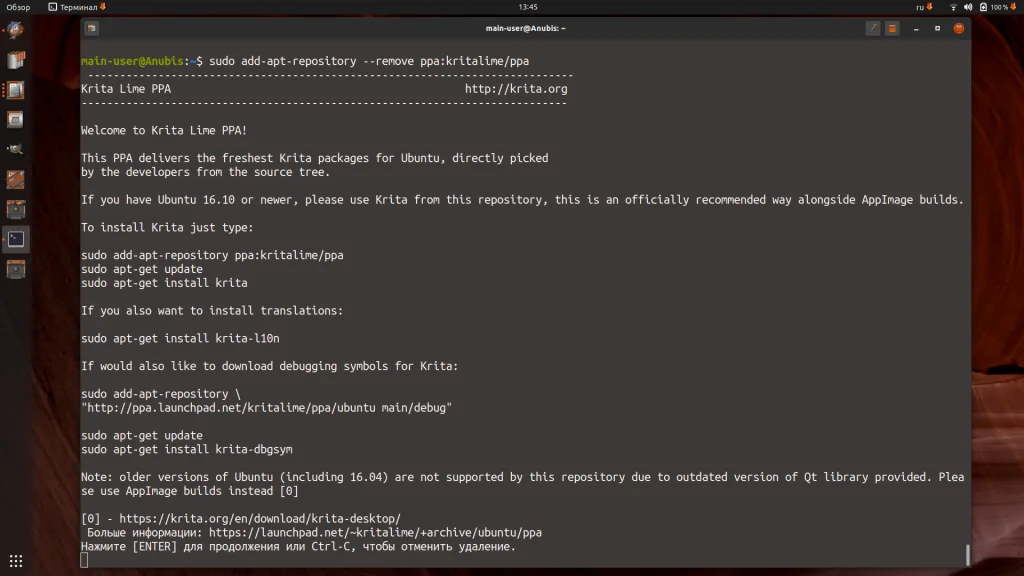
Task: Expand the ru keyboard layout menu
Action: (x=923, y=7)
